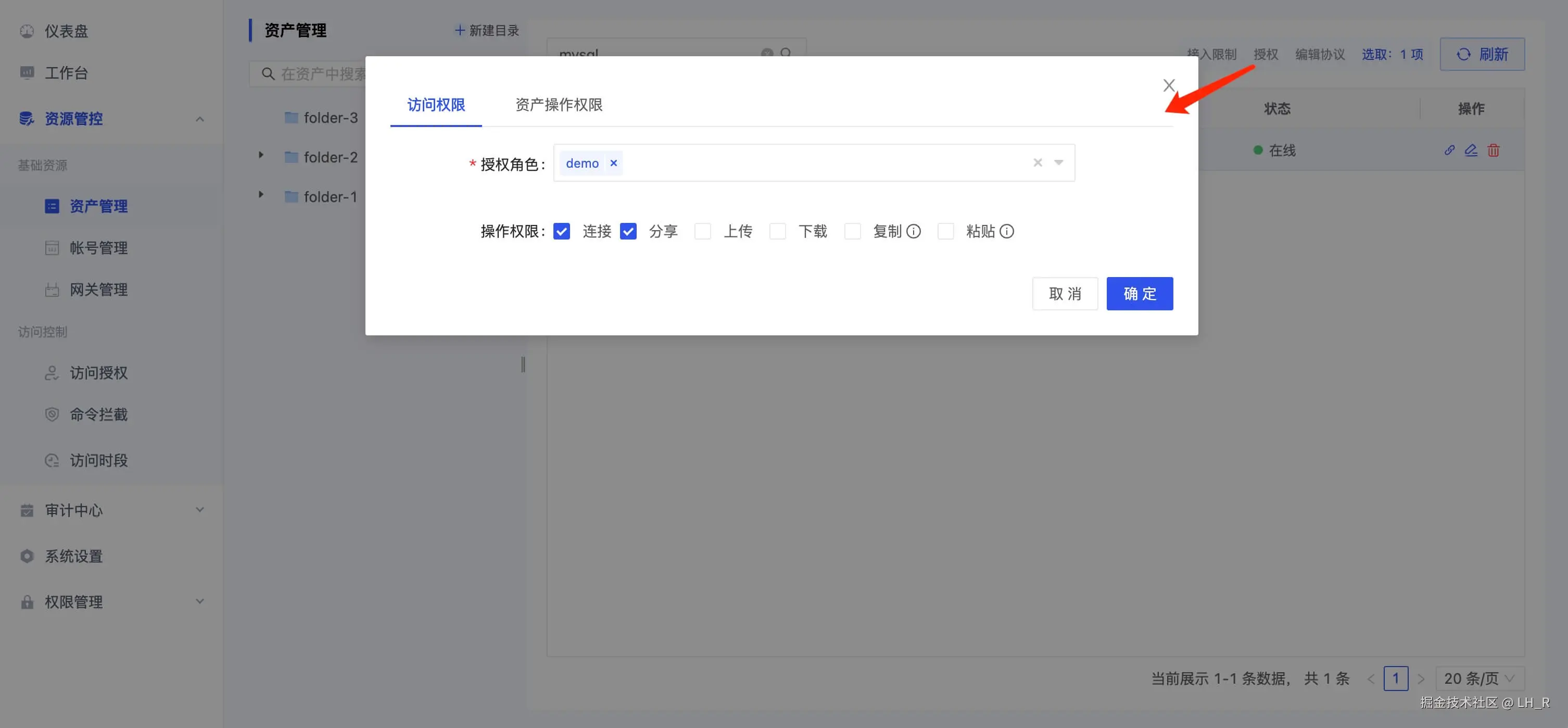This screenshot has width=1568, height=728.
Task: Click the 在资产中搜索 input field
Action: 323,73
